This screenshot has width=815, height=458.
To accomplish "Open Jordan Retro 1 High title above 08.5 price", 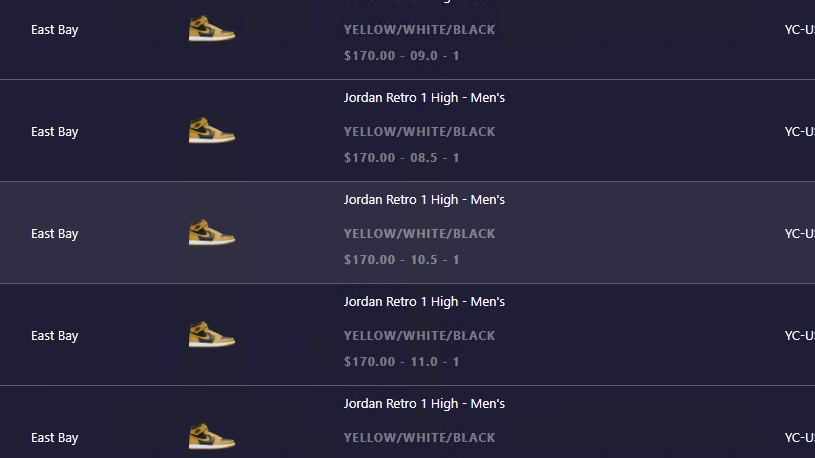I will [x=424, y=98].
